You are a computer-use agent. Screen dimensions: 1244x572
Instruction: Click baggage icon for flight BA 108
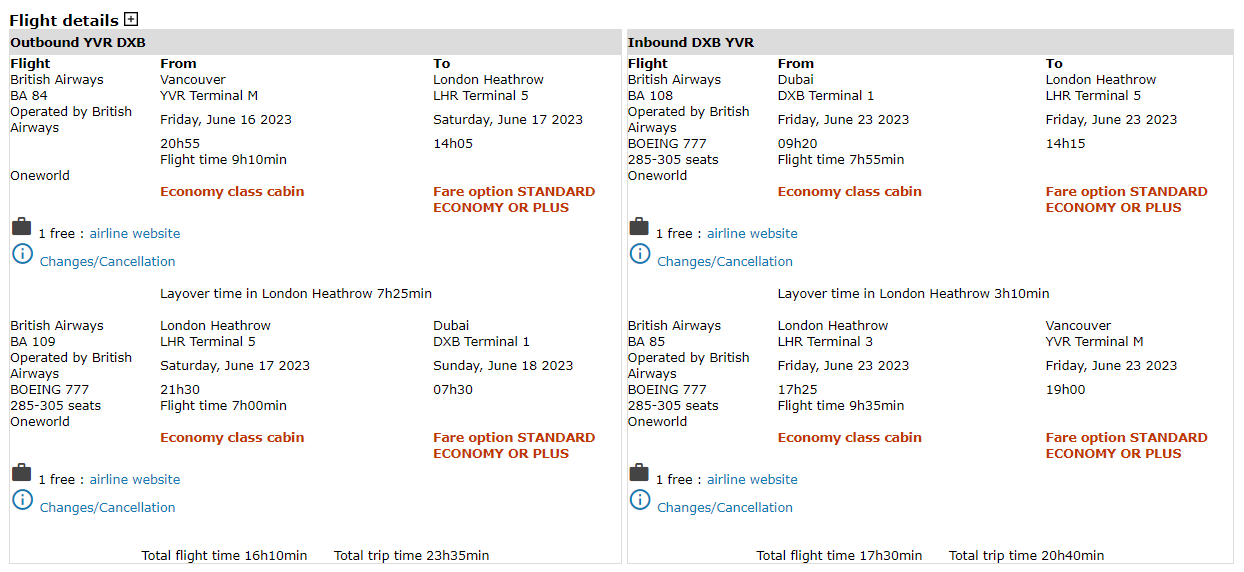[x=639, y=228]
